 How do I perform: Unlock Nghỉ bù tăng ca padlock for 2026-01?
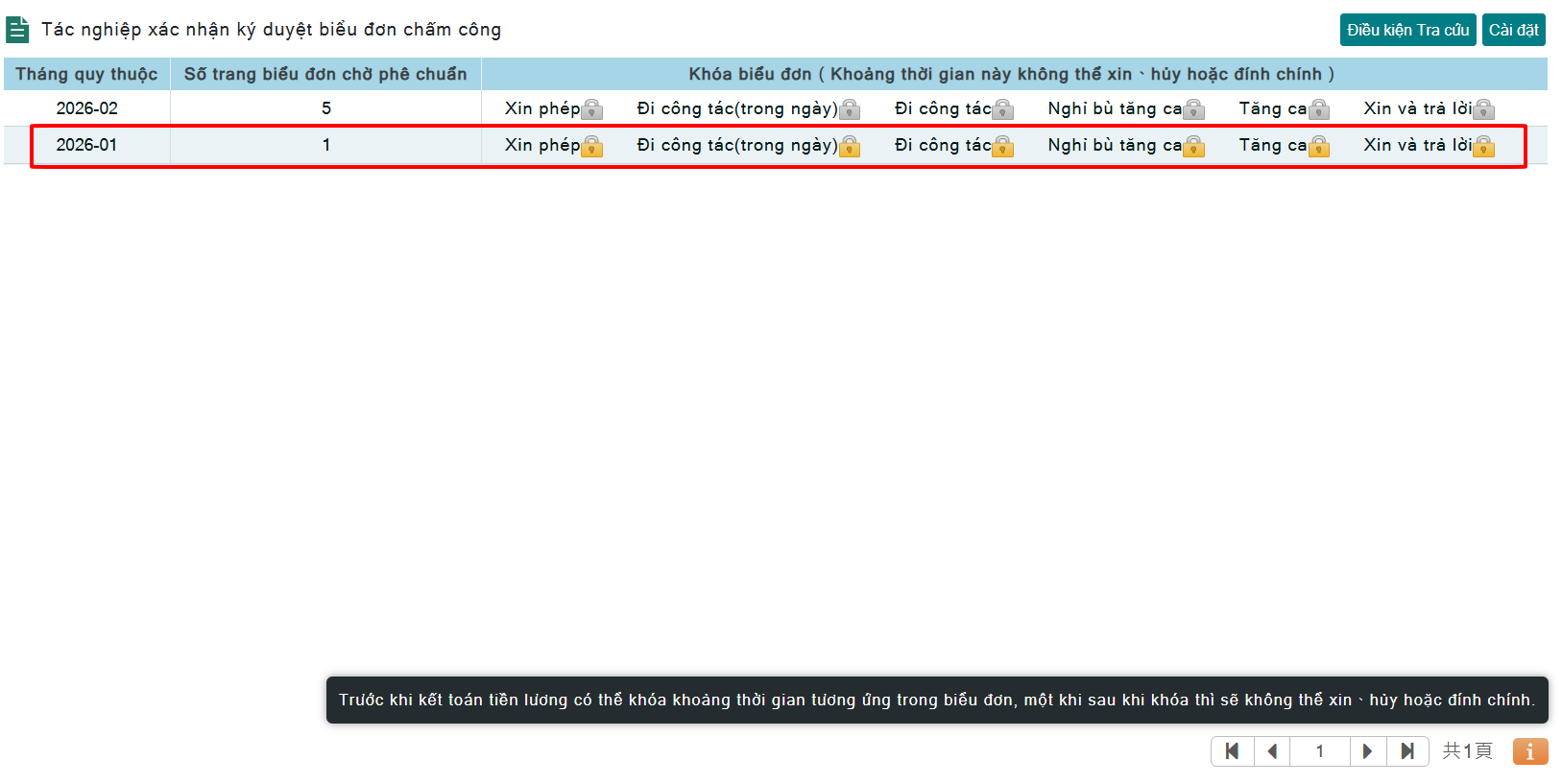click(1194, 146)
